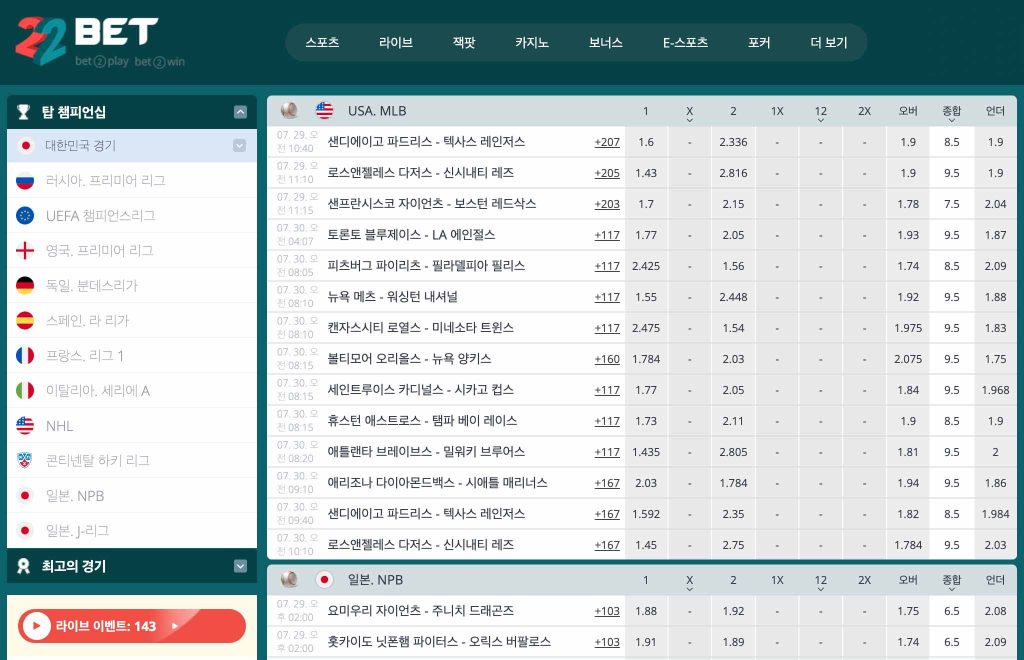This screenshot has height=660, width=1024.
Task: Open +160 markets for 볼티모어 오리올스 match
Action: tap(607, 359)
